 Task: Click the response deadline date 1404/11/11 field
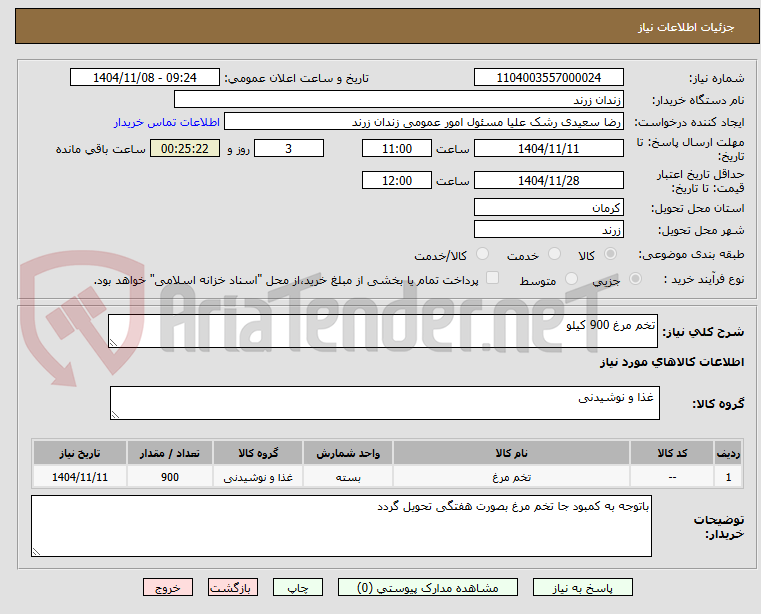[548, 149]
